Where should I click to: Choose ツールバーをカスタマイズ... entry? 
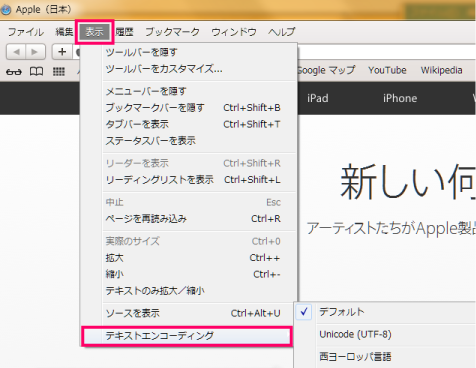199,69
